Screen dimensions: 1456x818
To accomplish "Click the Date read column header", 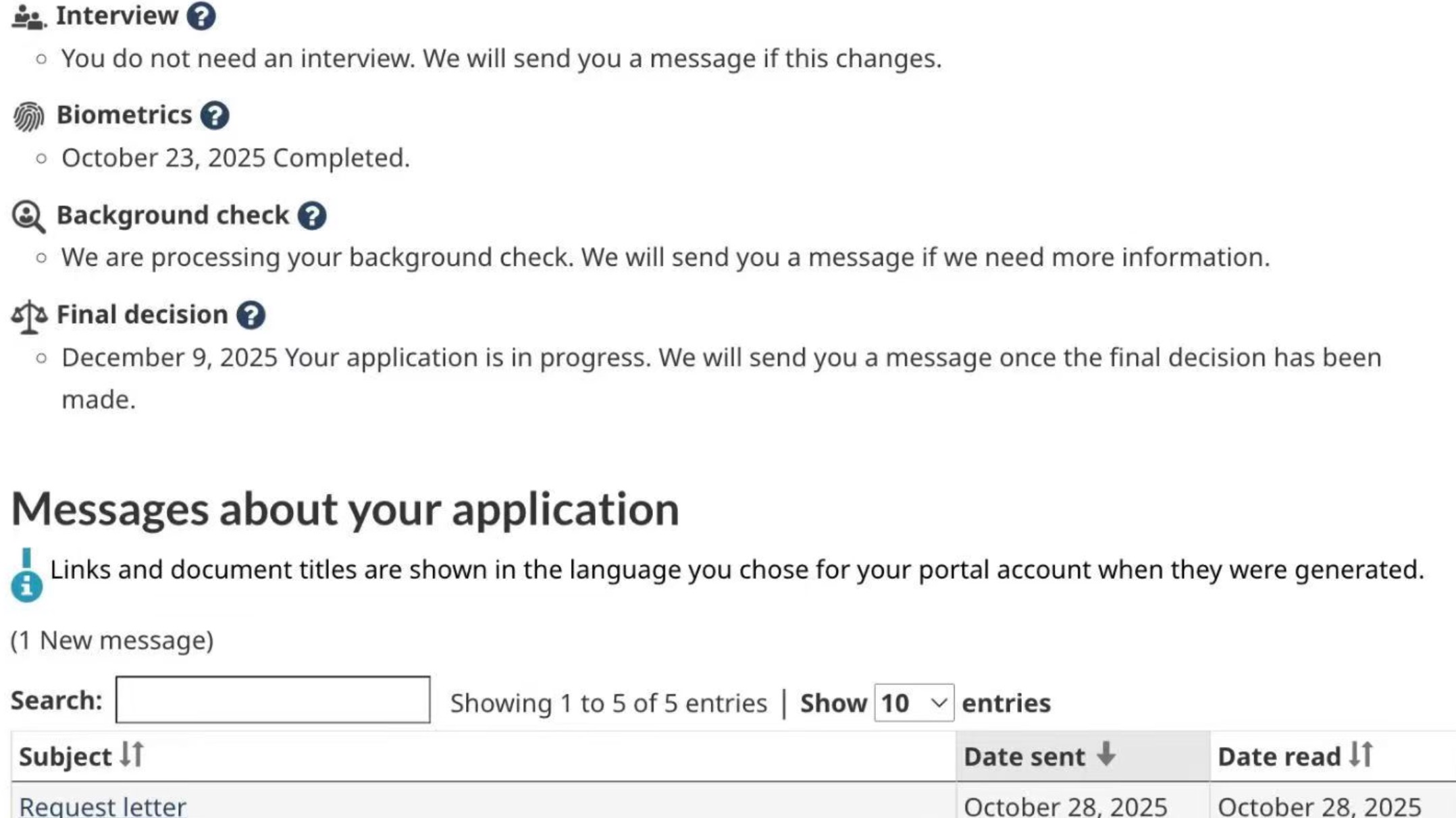I will click(x=1278, y=757).
